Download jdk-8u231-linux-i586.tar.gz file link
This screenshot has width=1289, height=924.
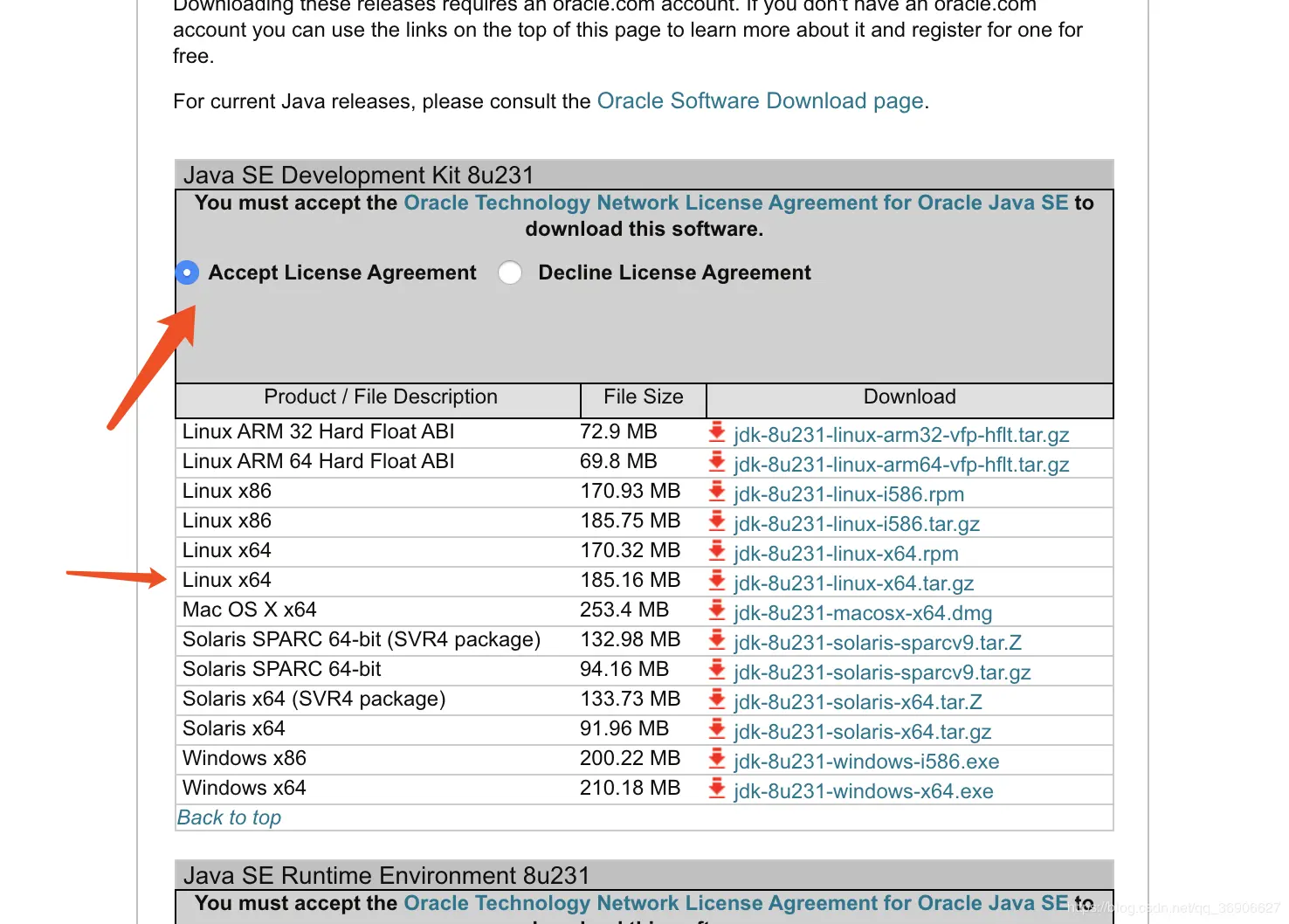(857, 524)
